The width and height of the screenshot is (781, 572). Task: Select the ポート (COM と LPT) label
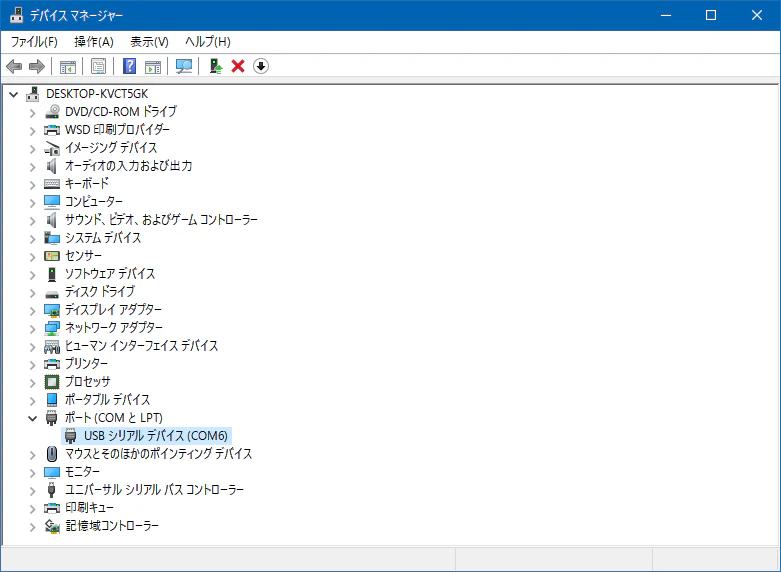[114, 418]
